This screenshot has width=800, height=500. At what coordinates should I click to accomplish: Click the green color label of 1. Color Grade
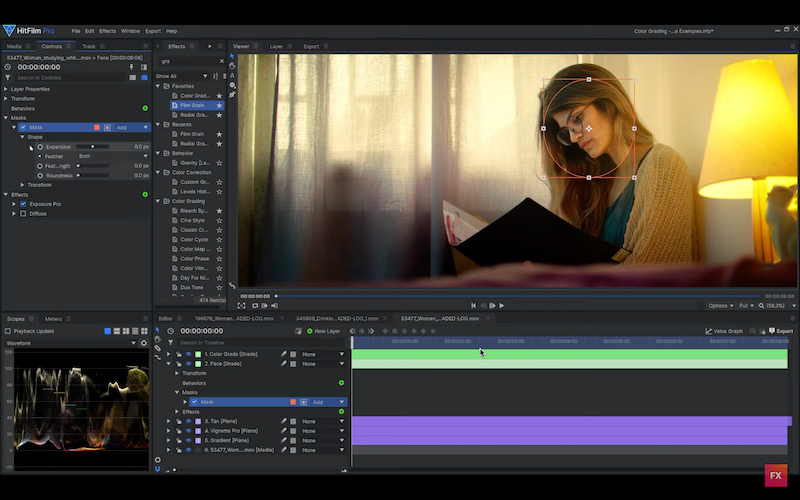pos(198,354)
